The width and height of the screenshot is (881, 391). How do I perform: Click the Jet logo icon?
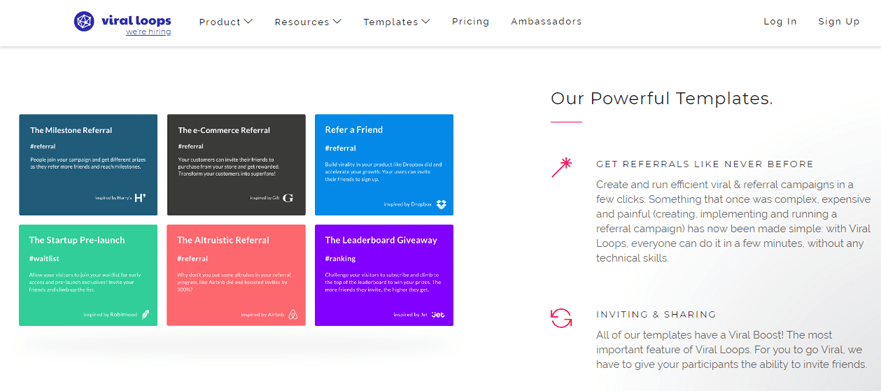click(x=438, y=315)
